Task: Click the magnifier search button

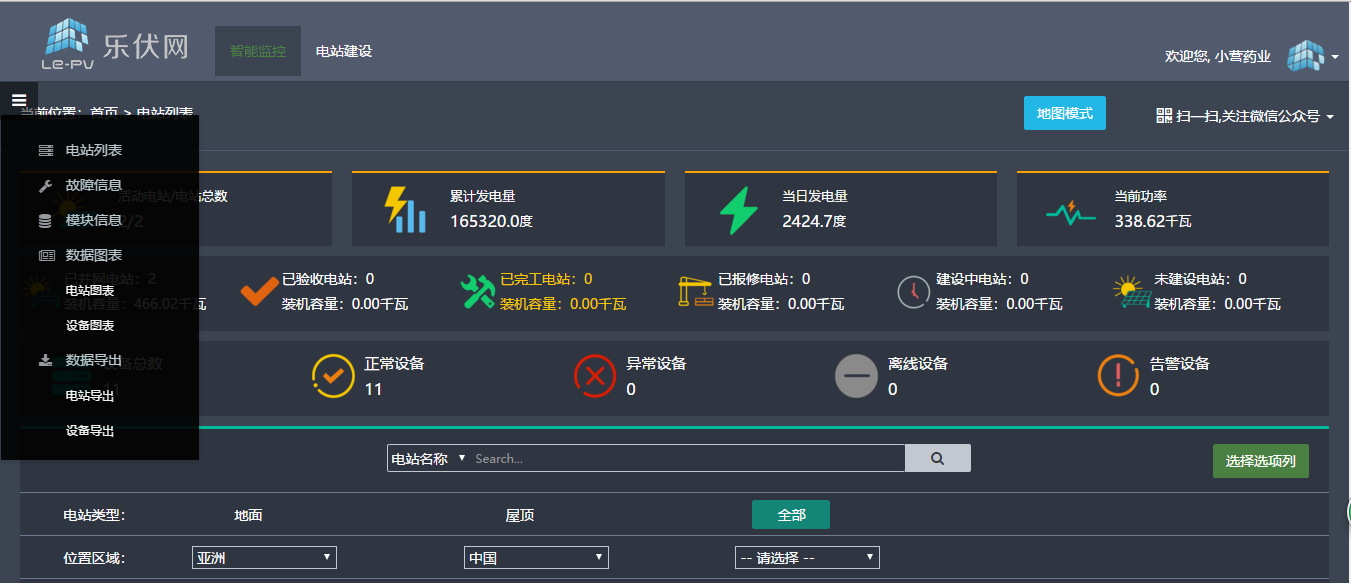Action: point(937,458)
